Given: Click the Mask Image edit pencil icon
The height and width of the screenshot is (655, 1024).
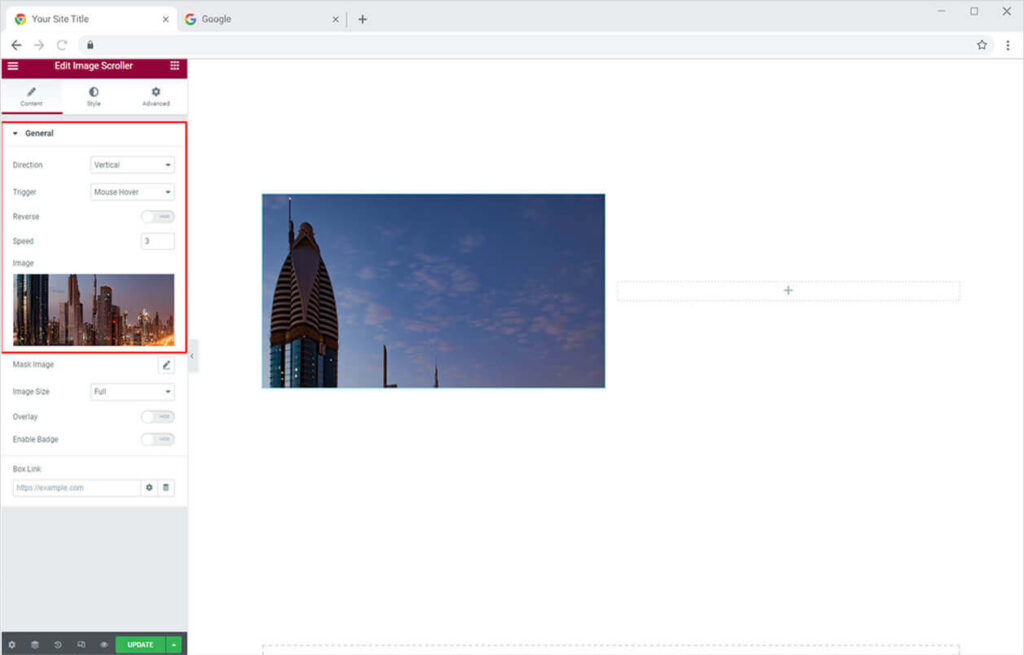Looking at the screenshot, I should point(166,365).
